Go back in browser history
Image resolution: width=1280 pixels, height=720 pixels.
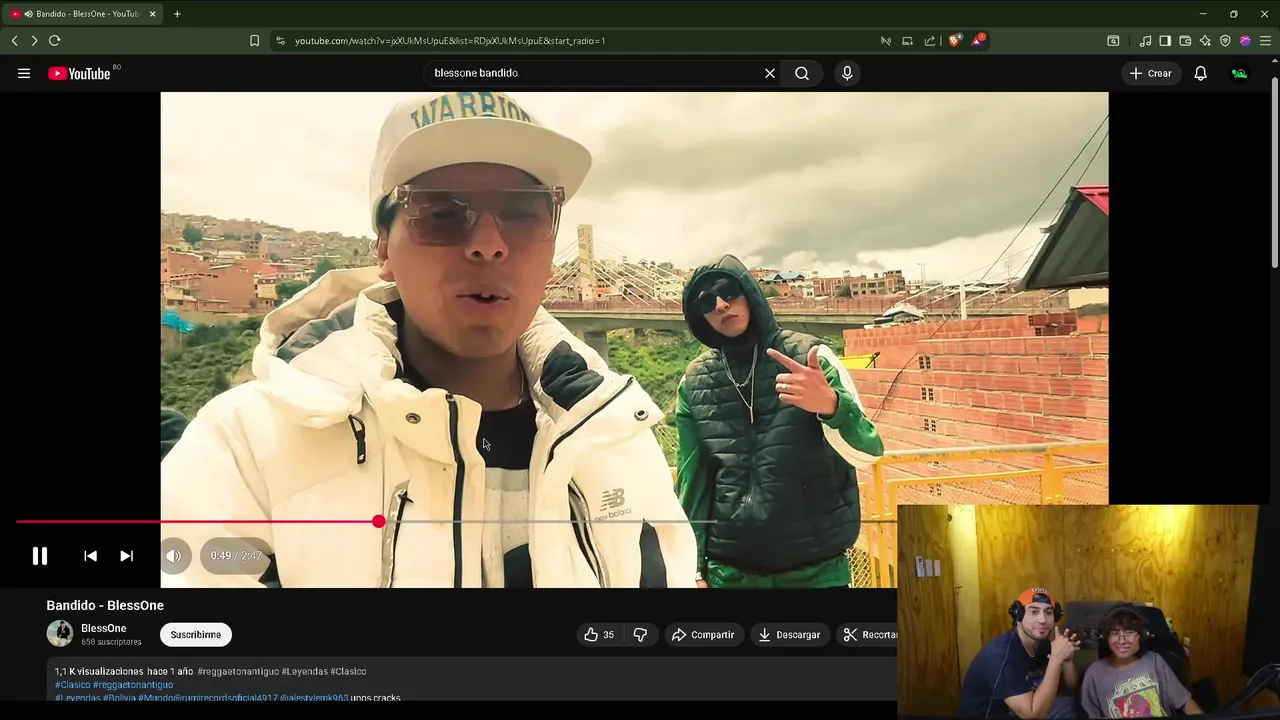[x=15, y=41]
